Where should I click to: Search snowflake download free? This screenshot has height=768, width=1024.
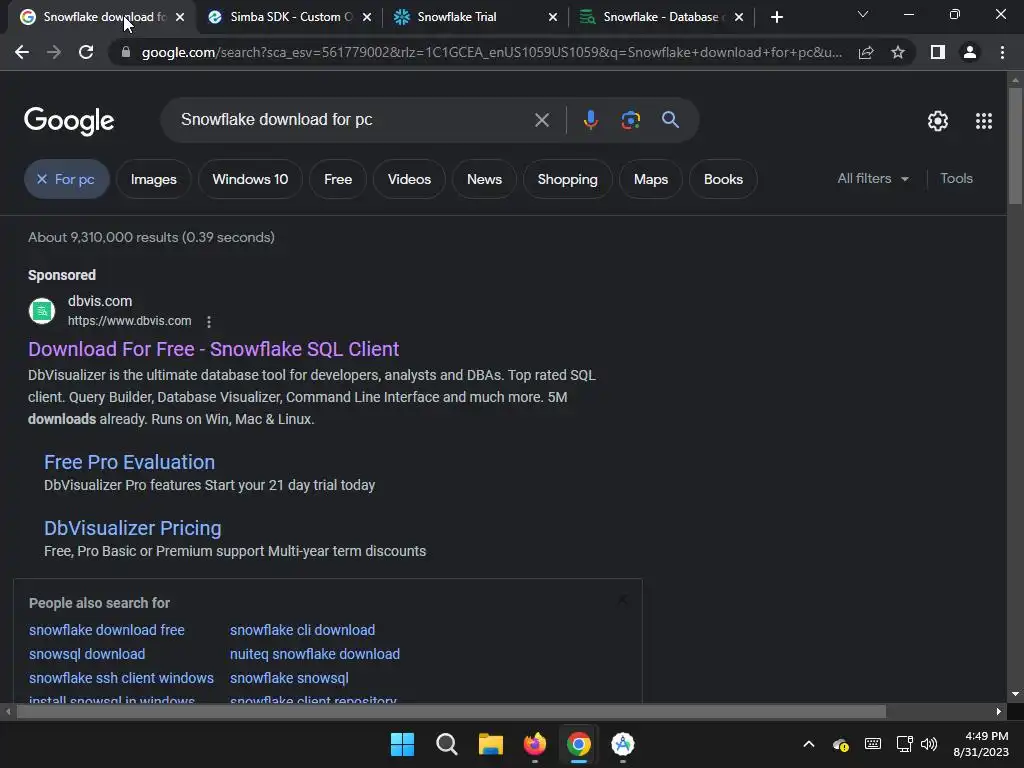pos(106,630)
